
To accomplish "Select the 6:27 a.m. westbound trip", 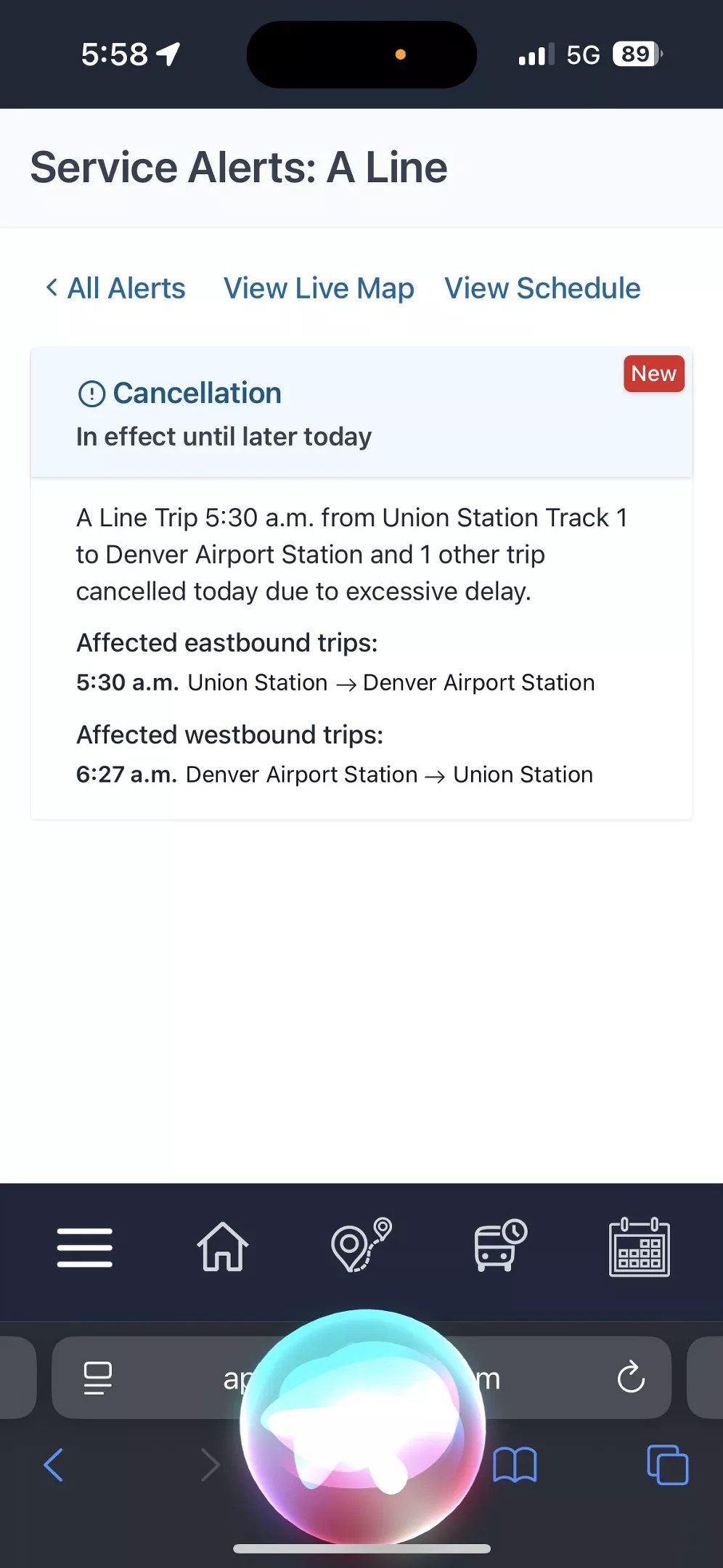I will pos(335,775).
